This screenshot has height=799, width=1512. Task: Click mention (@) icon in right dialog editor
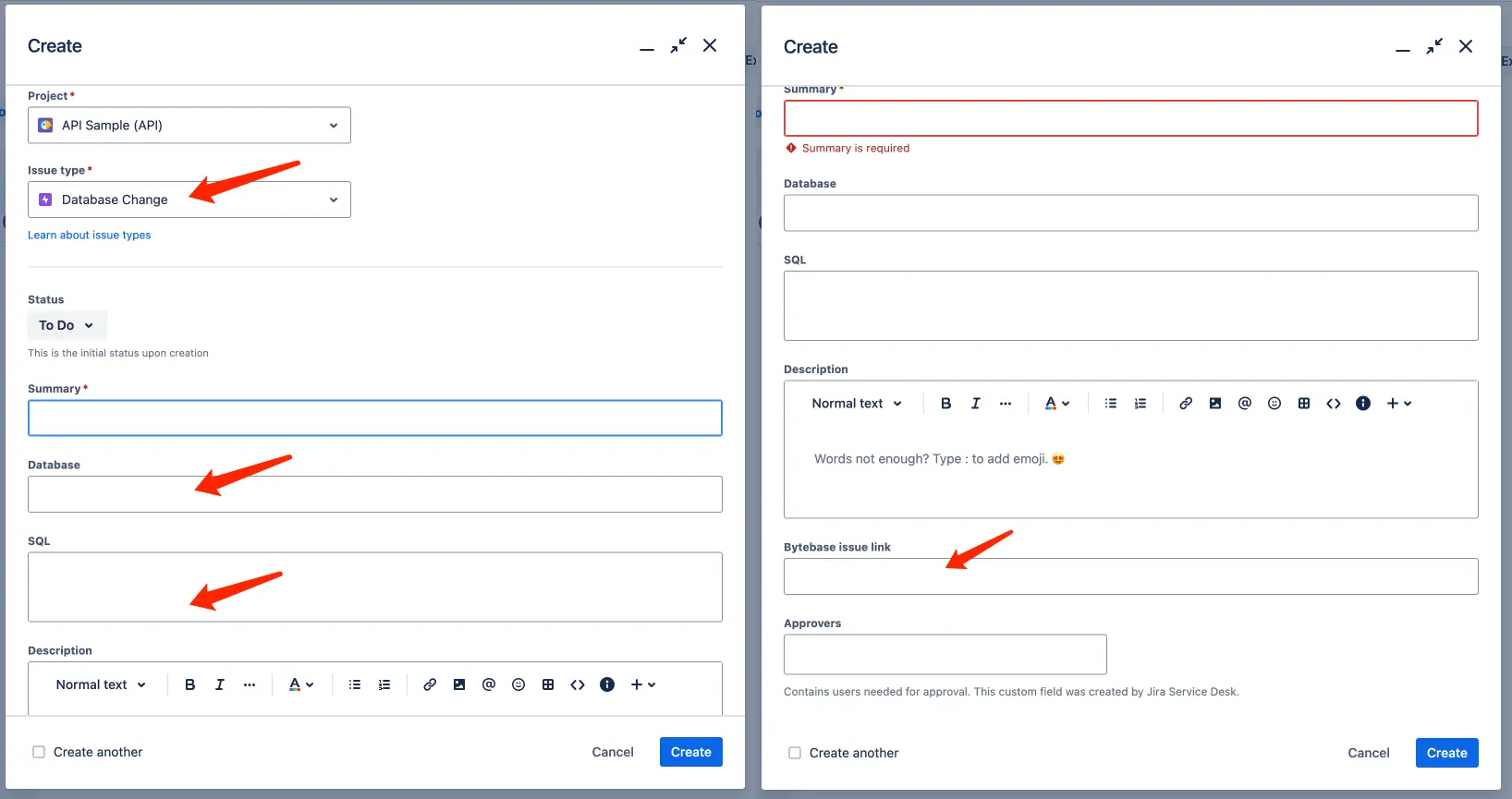click(1245, 404)
